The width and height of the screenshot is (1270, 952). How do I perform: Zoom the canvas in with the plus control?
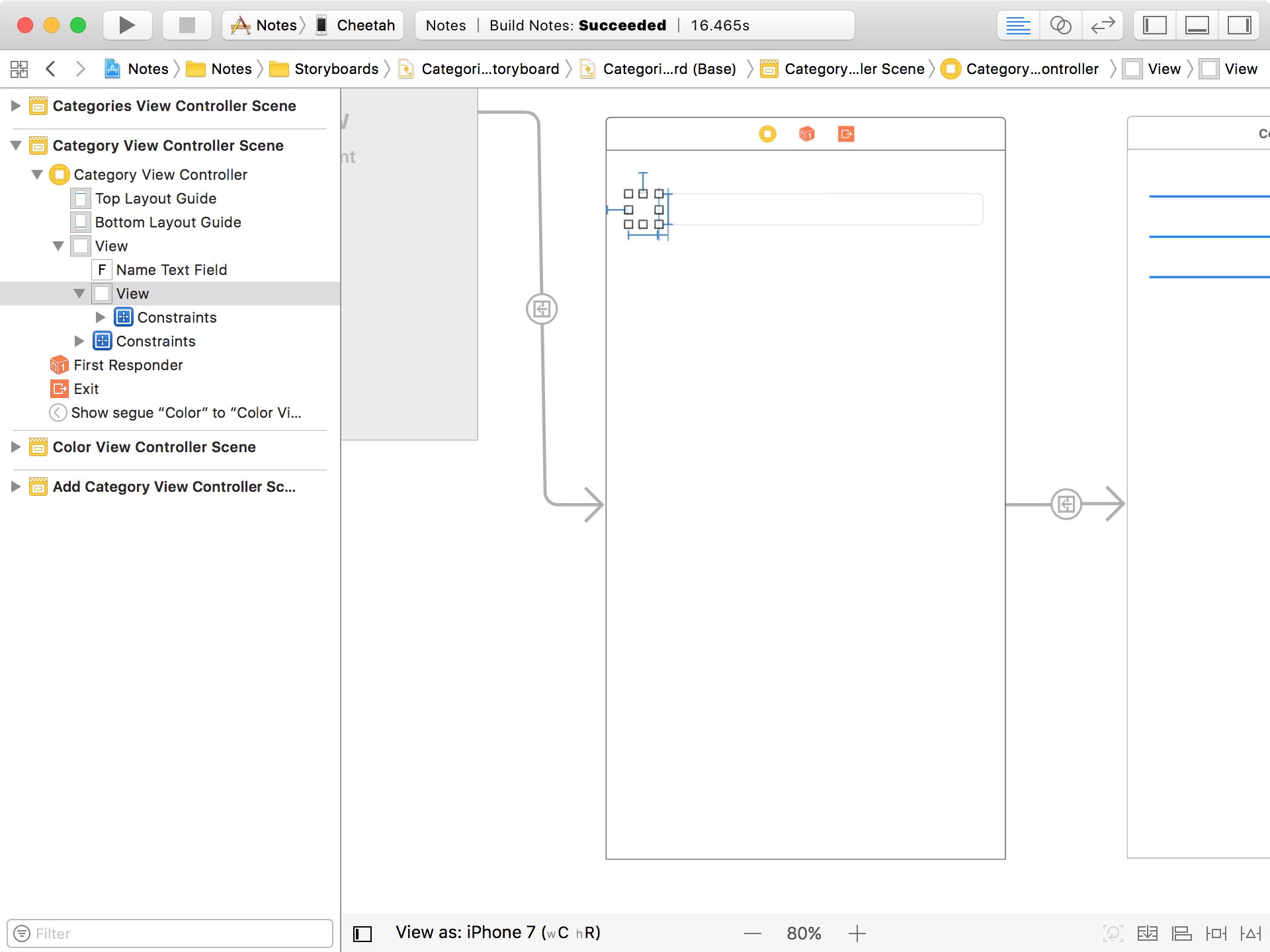pos(857,933)
